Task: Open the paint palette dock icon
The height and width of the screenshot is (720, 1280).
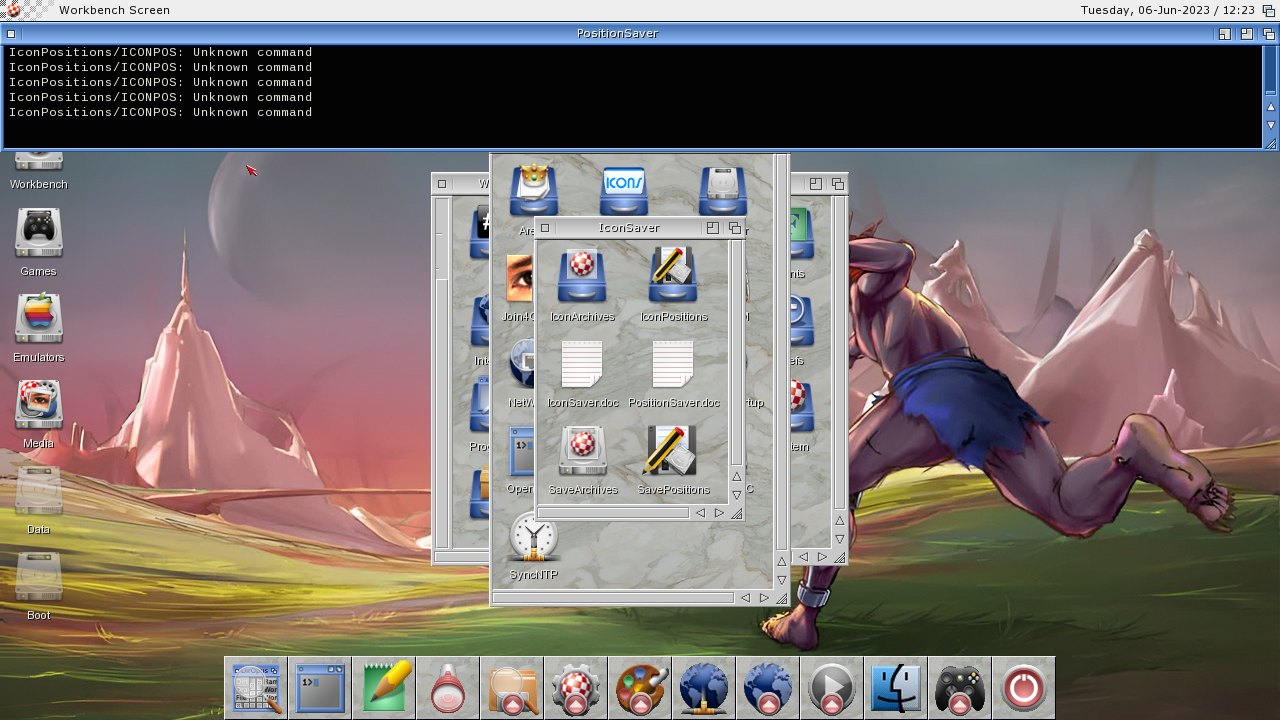Action: (x=640, y=688)
